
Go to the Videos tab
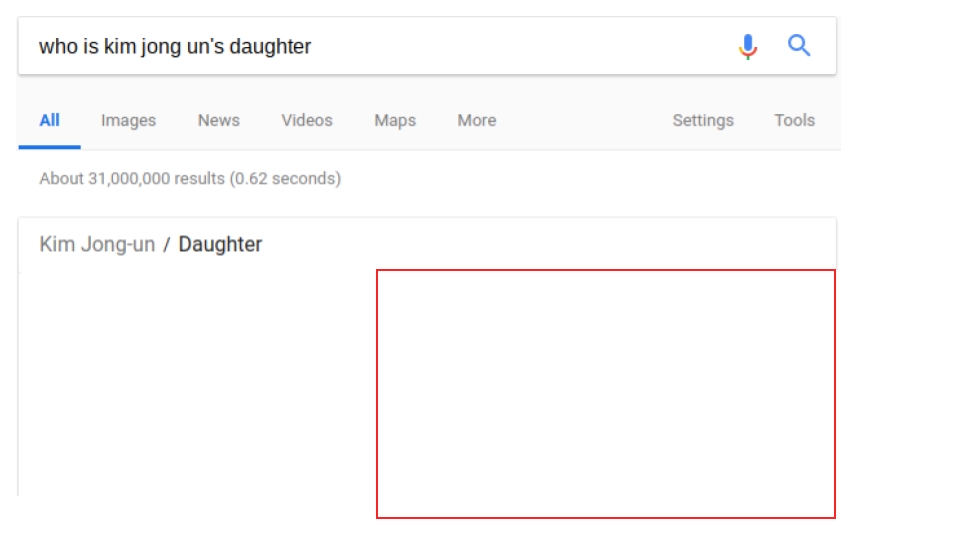coord(307,121)
